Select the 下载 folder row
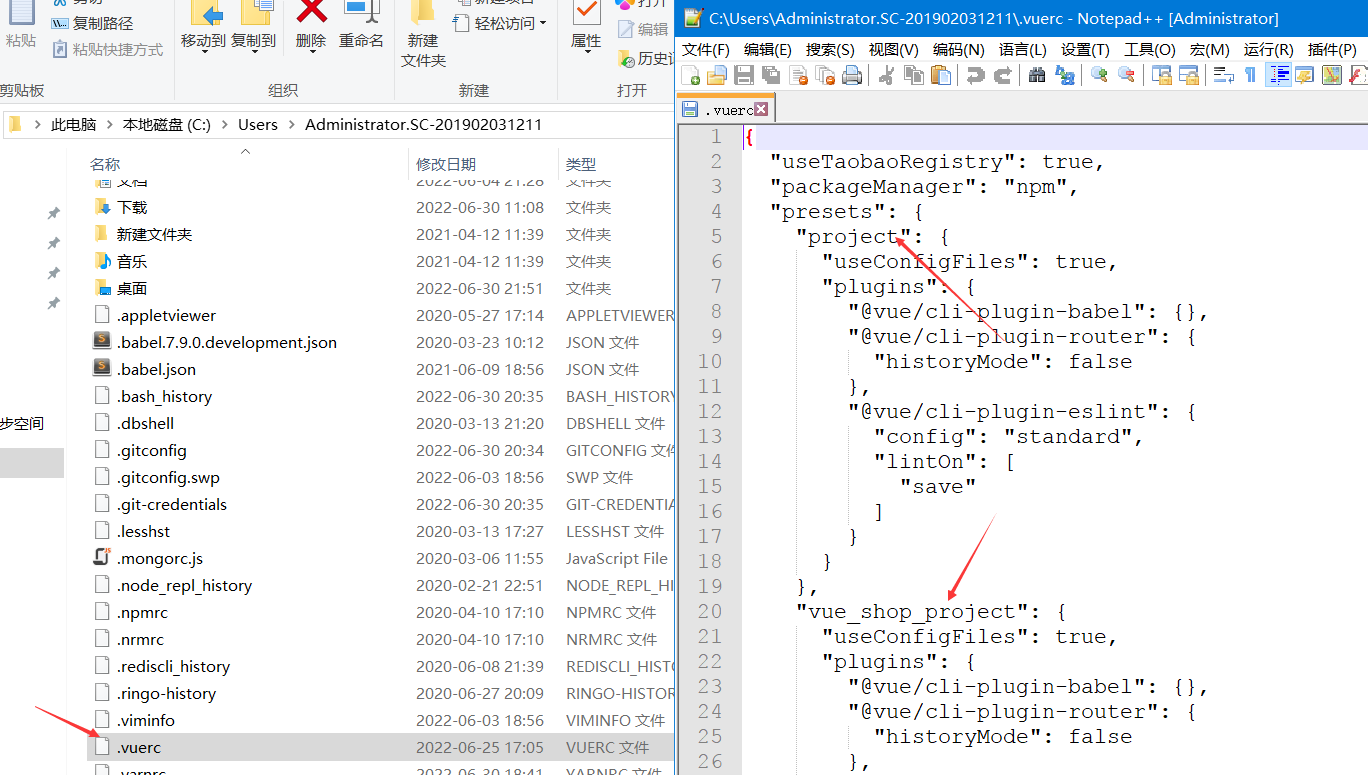The width and height of the screenshot is (1368, 775). [380, 207]
